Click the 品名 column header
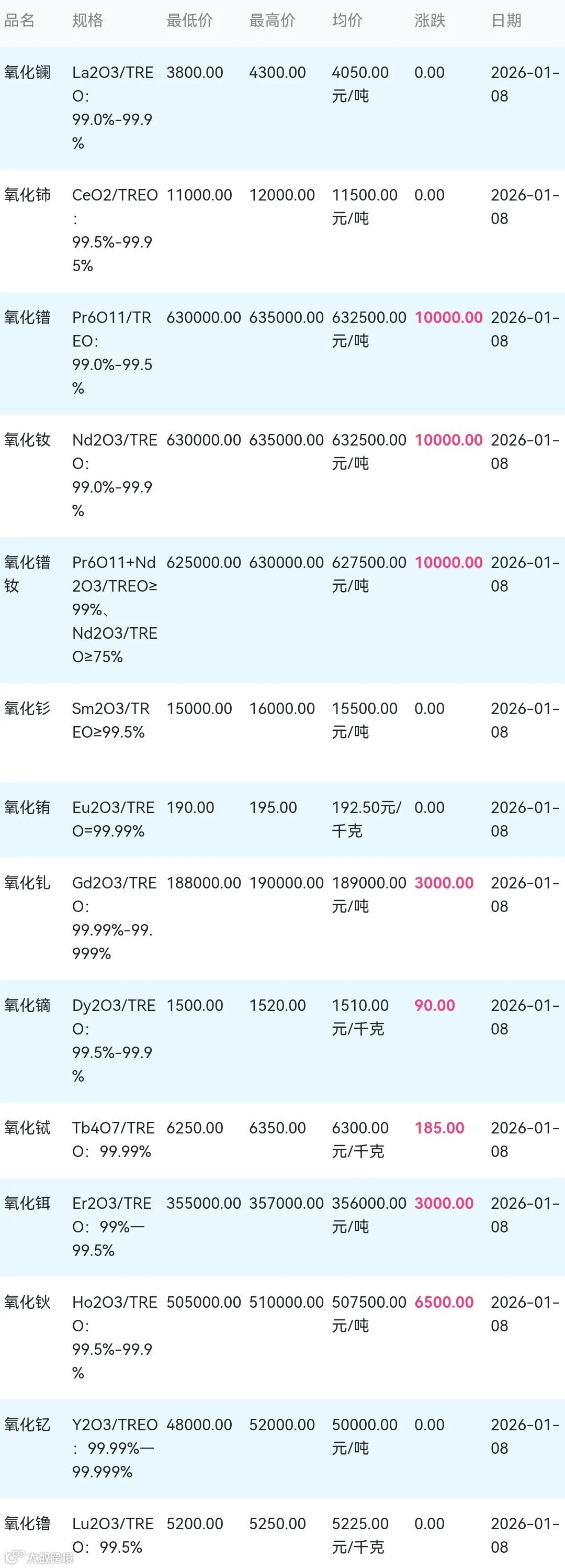The width and height of the screenshot is (565, 1568). (19, 21)
